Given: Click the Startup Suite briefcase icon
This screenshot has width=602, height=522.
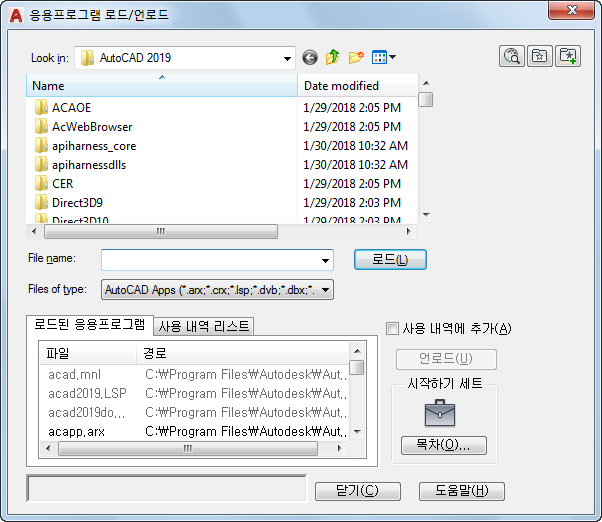Looking at the screenshot, I should (x=440, y=413).
